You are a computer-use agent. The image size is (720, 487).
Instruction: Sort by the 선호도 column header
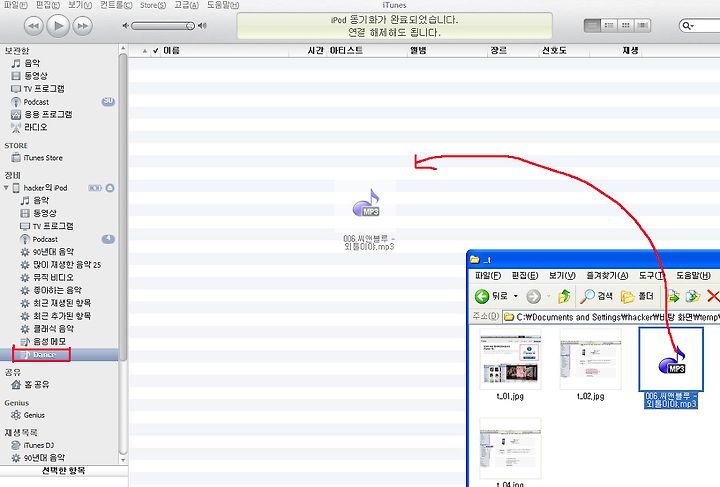click(x=554, y=50)
